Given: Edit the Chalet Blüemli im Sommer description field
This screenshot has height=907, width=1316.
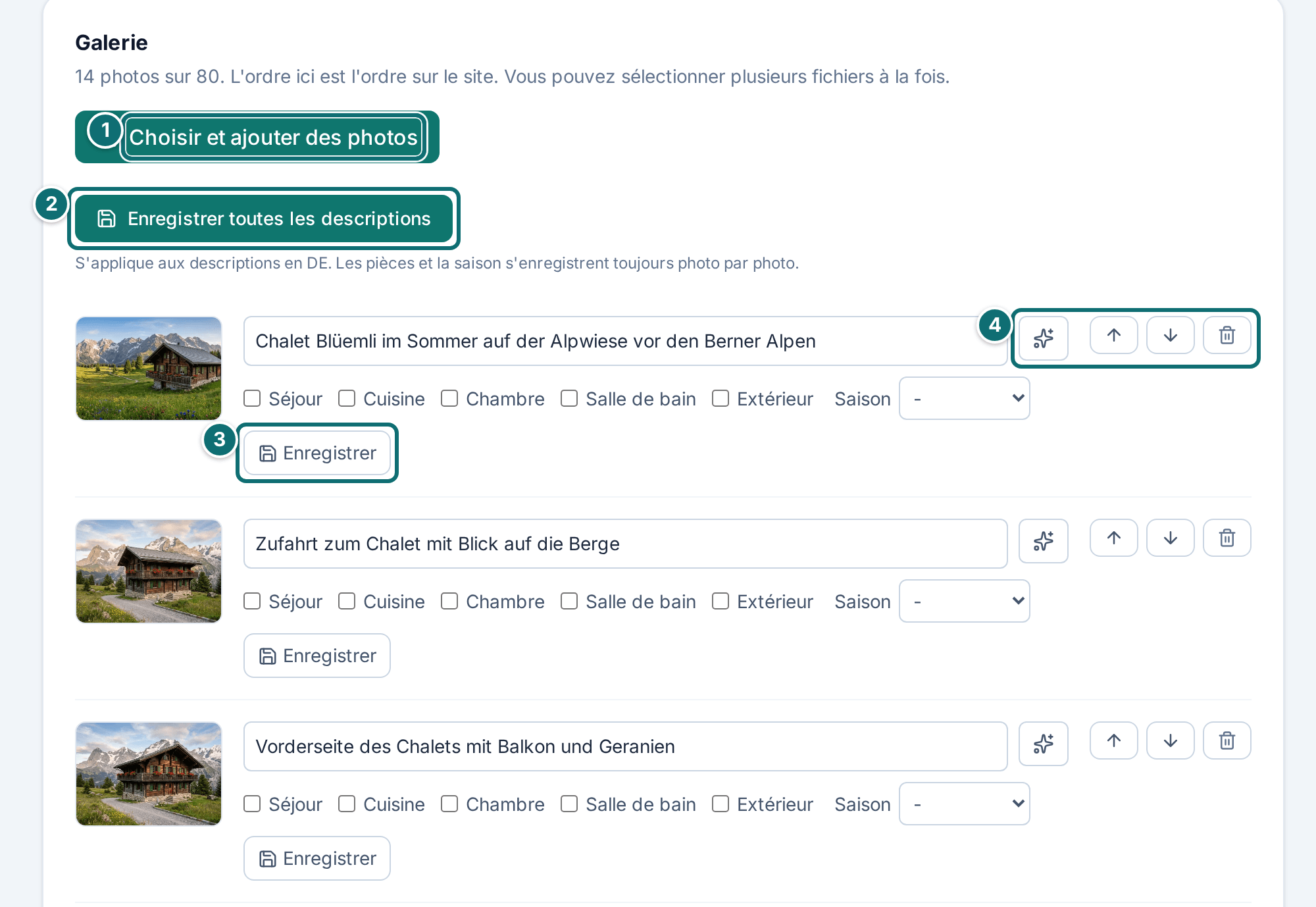Looking at the screenshot, I should [625, 341].
